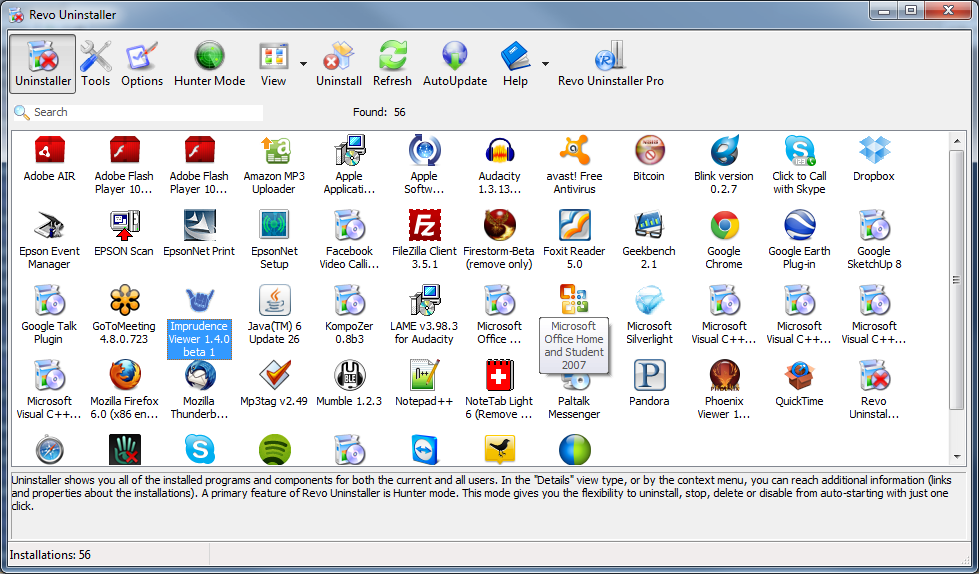Click Revo Uninstaller Pro button
The height and width of the screenshot is (574, 979).
point(611,64)
